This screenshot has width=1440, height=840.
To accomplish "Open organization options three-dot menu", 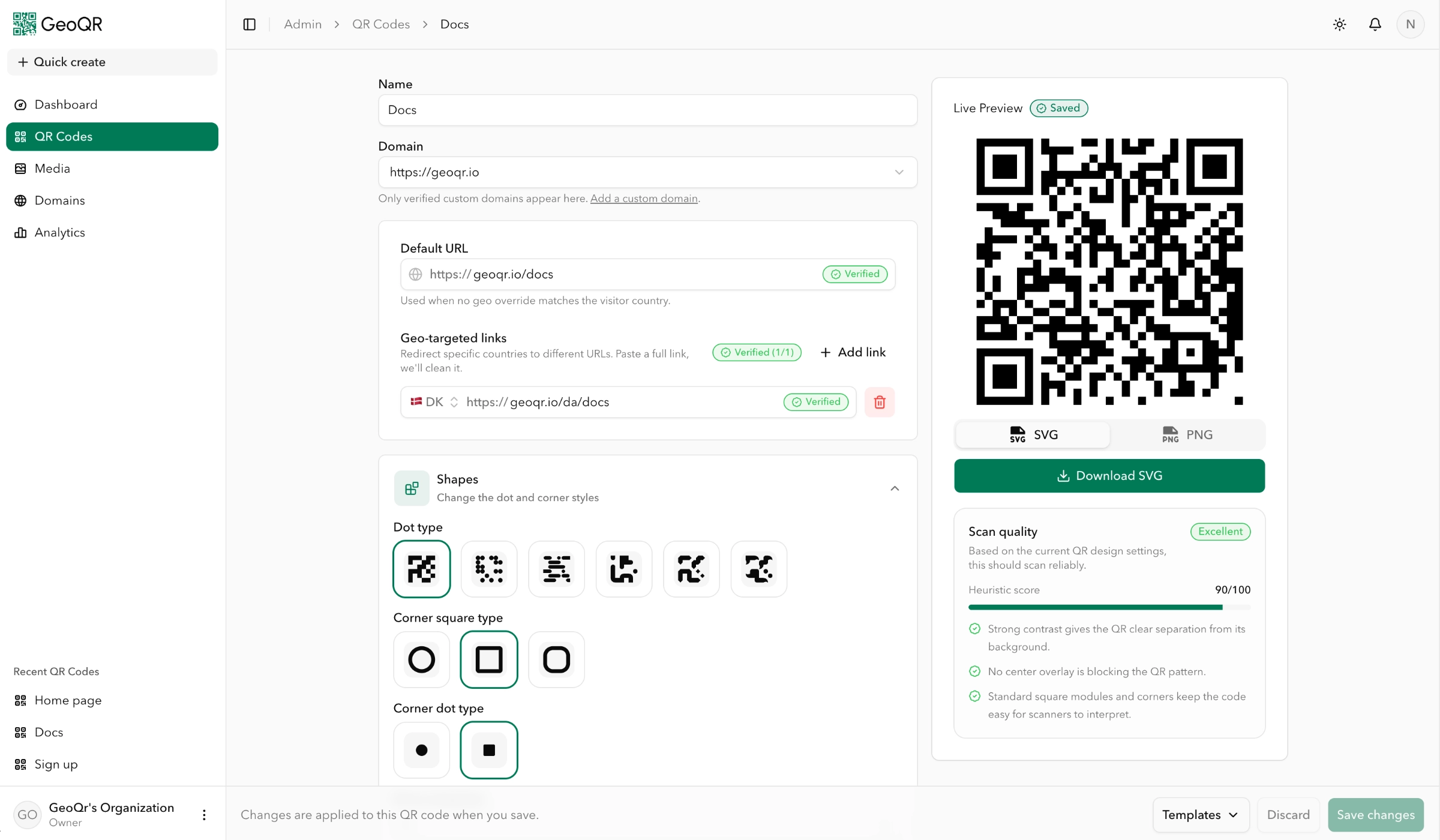I will click(204, 814).
